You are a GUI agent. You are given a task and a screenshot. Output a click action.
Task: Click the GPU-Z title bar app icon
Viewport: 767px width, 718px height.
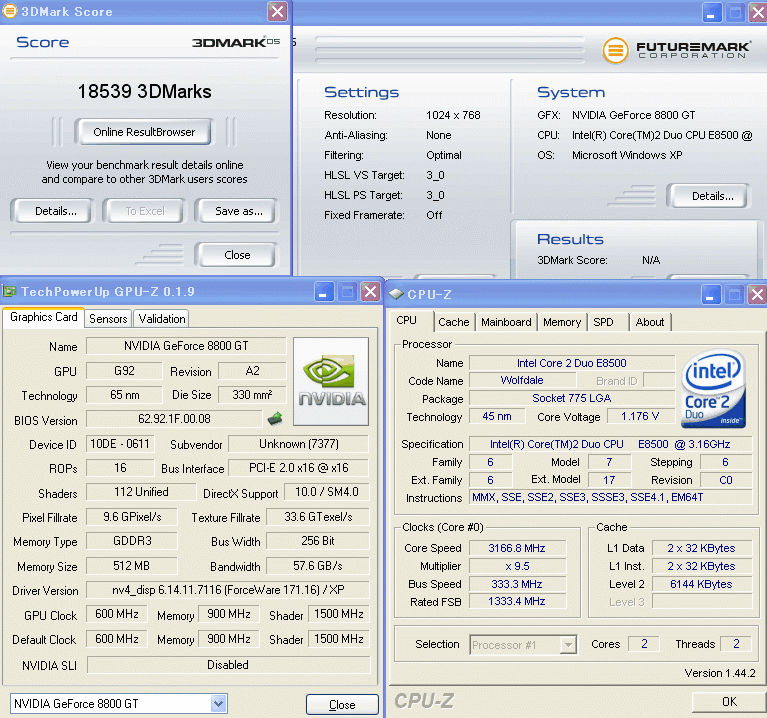(x=9, y=292)
